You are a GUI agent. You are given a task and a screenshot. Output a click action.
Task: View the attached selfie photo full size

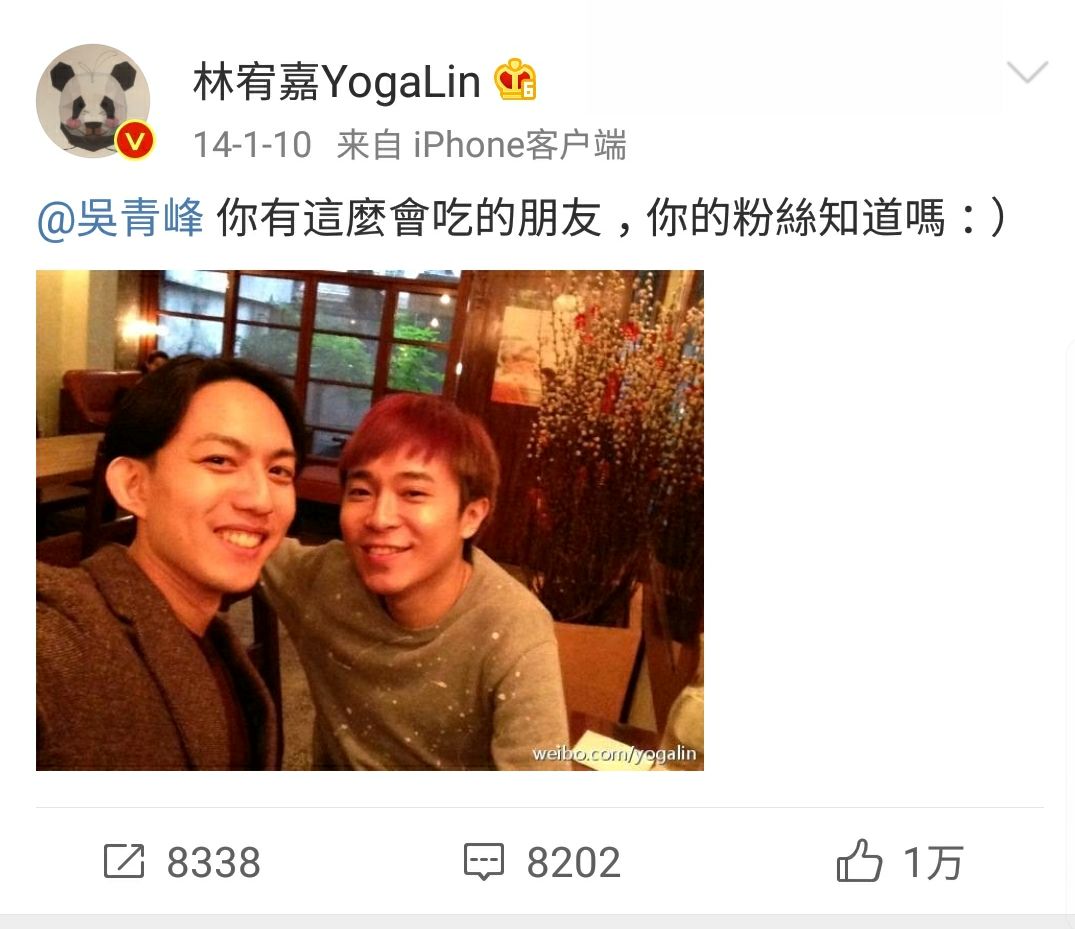pyautogui.click(x=370, y=520)
